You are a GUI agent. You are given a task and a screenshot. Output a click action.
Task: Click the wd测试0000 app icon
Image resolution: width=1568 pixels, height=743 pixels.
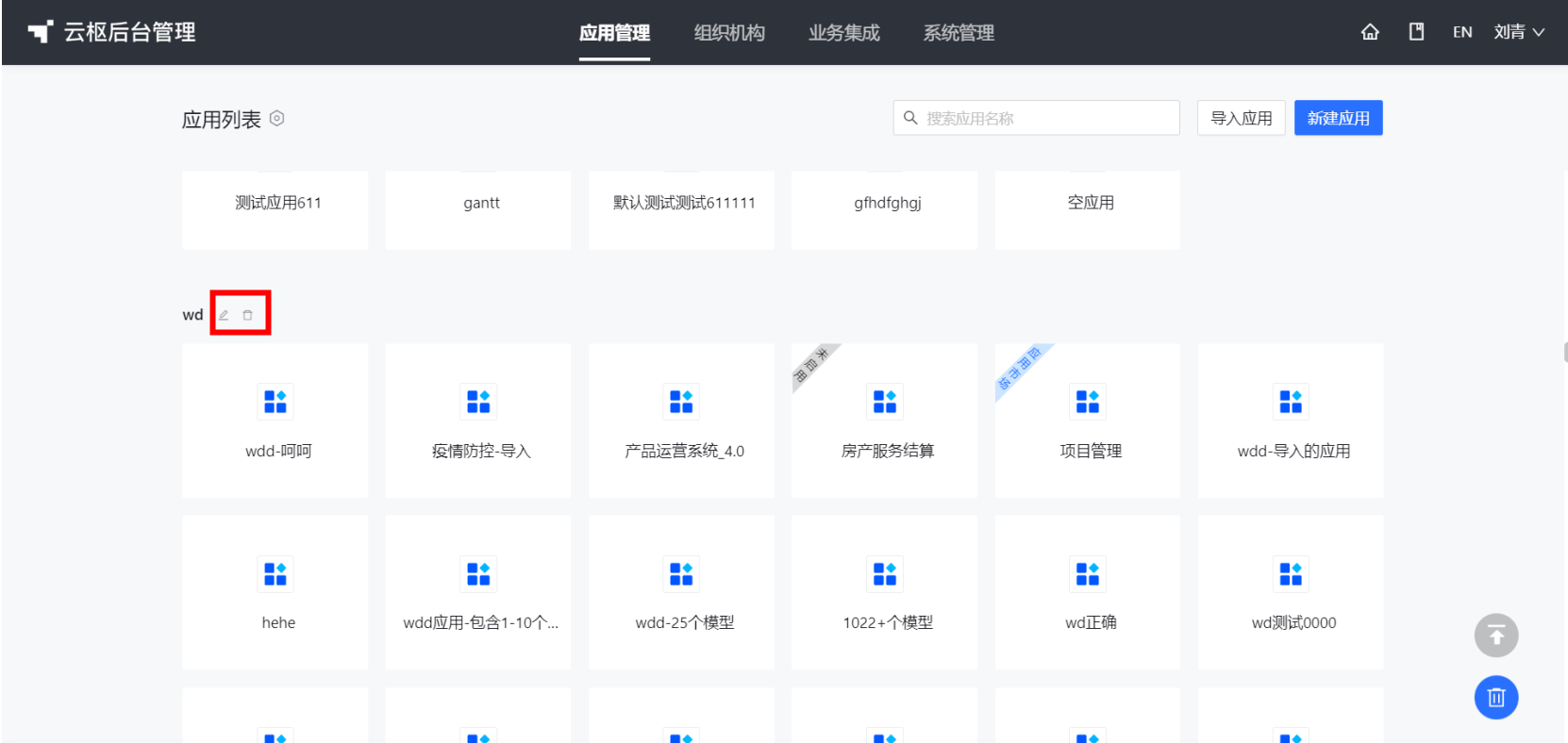tap(1291, 573)
